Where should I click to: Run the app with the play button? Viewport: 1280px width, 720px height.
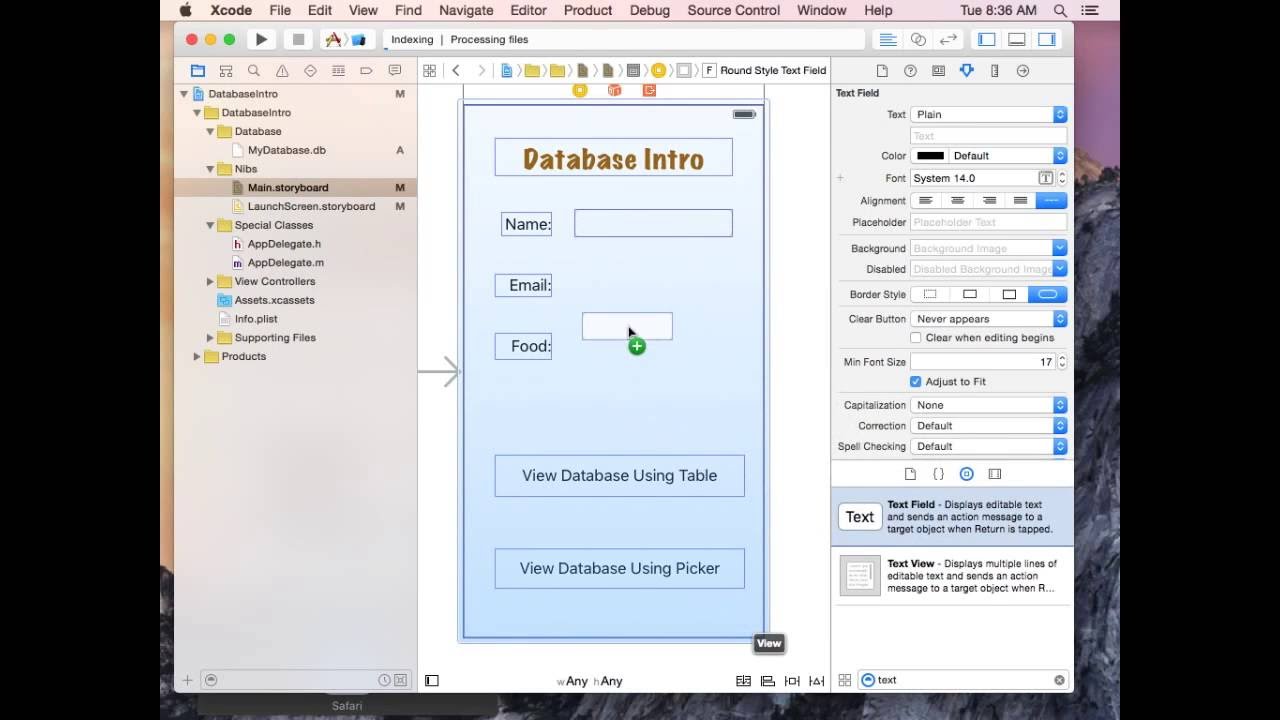tap(261, 39)
